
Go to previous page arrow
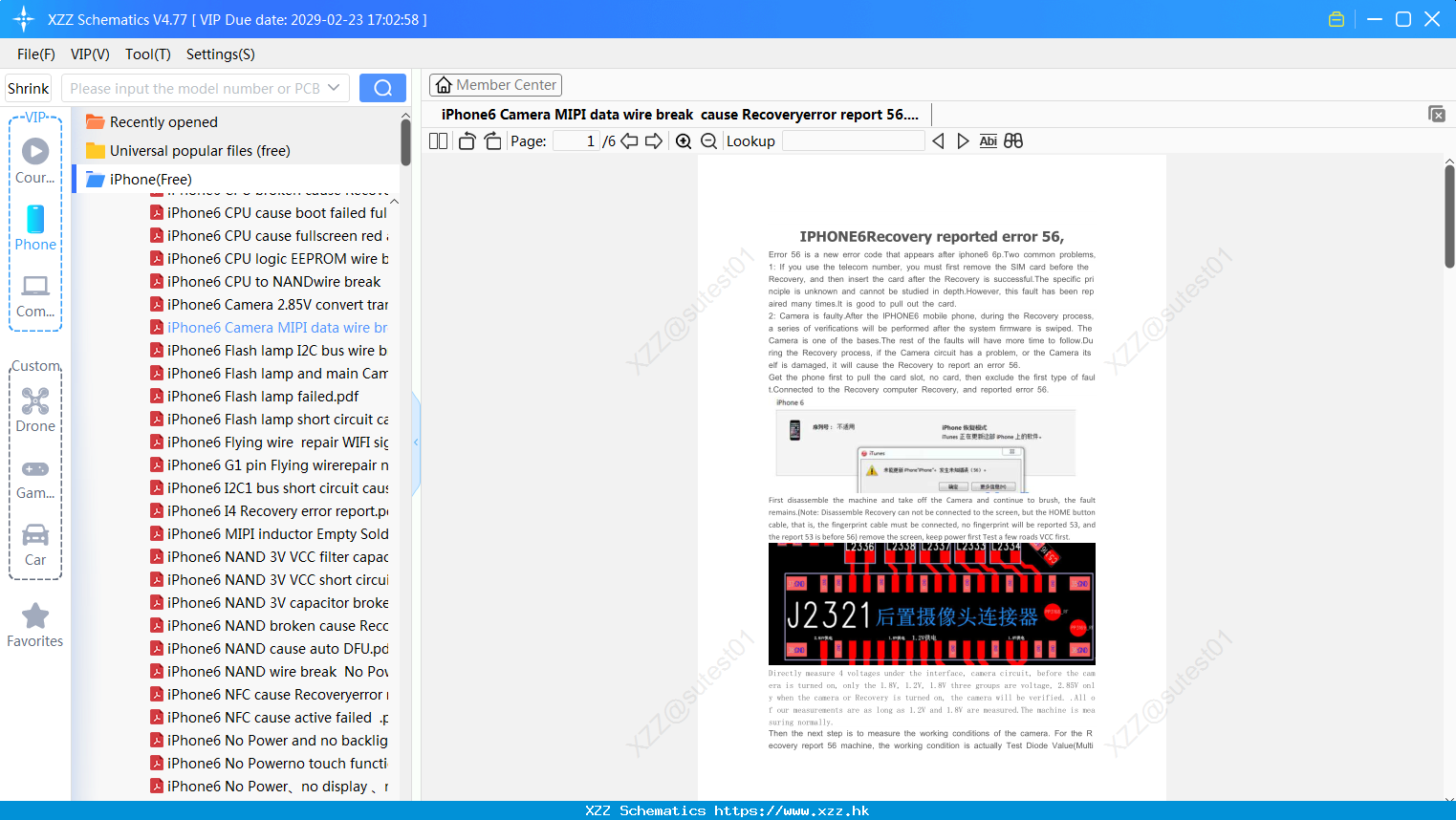629,141
